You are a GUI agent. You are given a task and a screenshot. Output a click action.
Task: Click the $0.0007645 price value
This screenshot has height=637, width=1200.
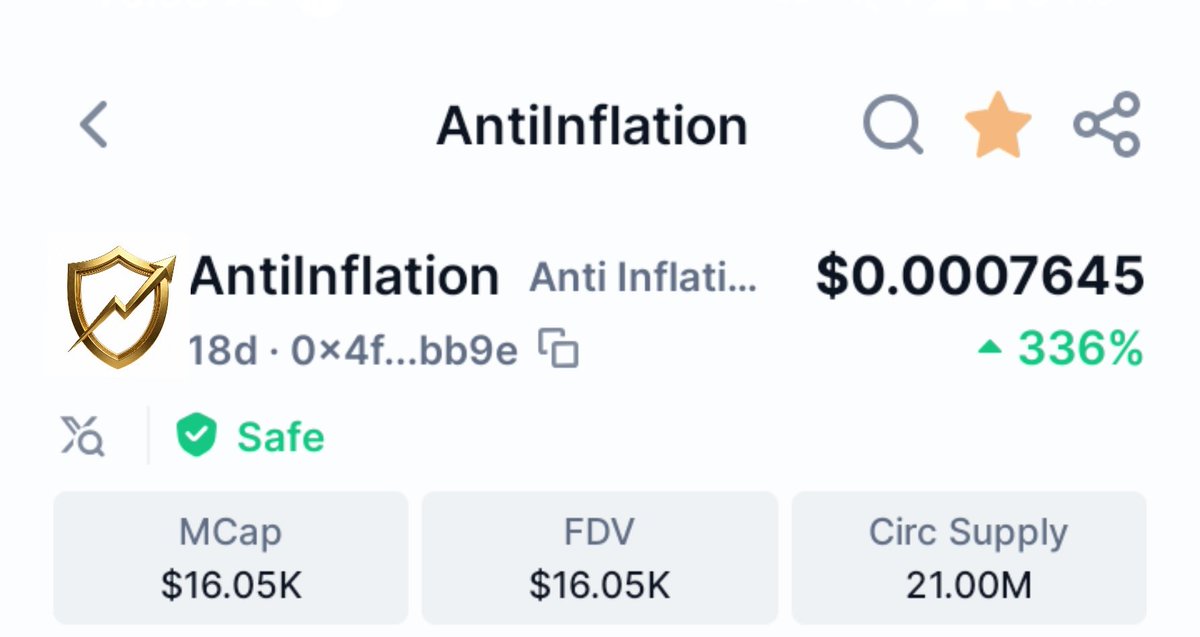pos(980,276)
